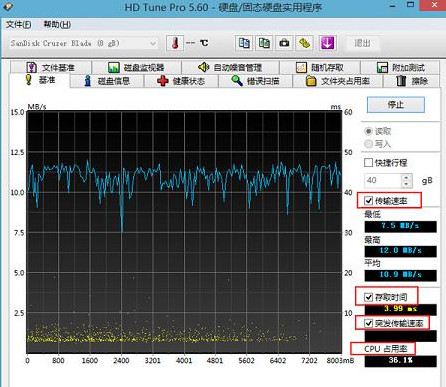Click the copy text to clipboard icon

(244, 43)
